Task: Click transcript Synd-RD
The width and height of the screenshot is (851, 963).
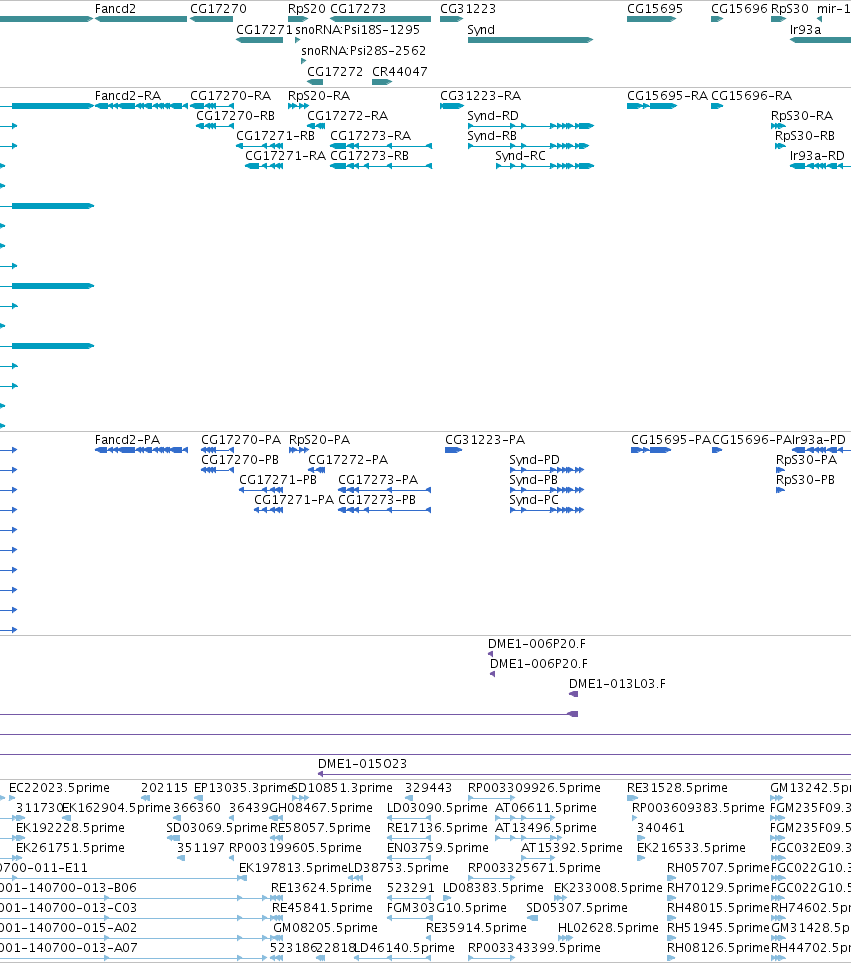Action: coord(492,116)
